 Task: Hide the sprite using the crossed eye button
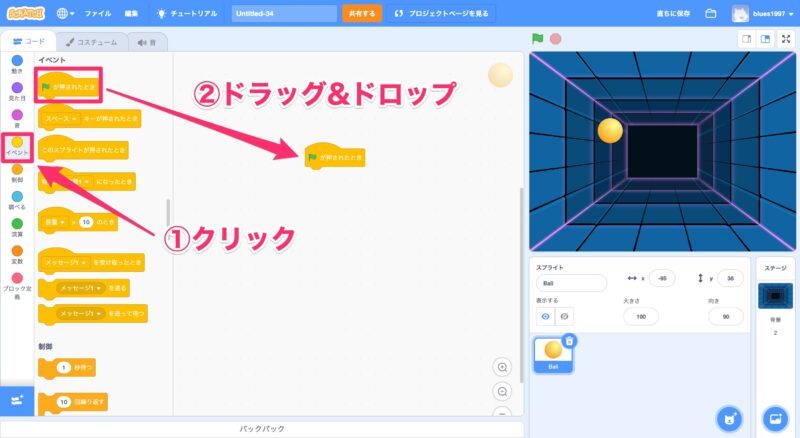click(565, 316)
